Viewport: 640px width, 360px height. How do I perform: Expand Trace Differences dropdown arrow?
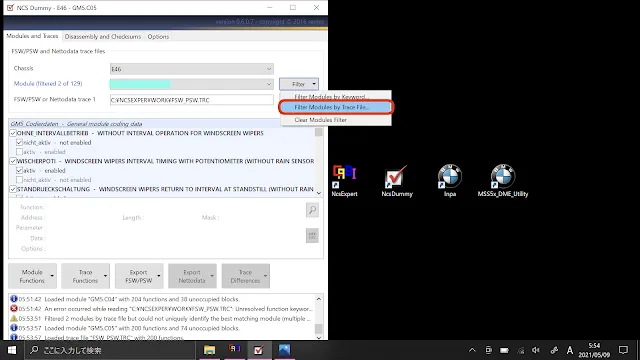[x=265, y=276]
